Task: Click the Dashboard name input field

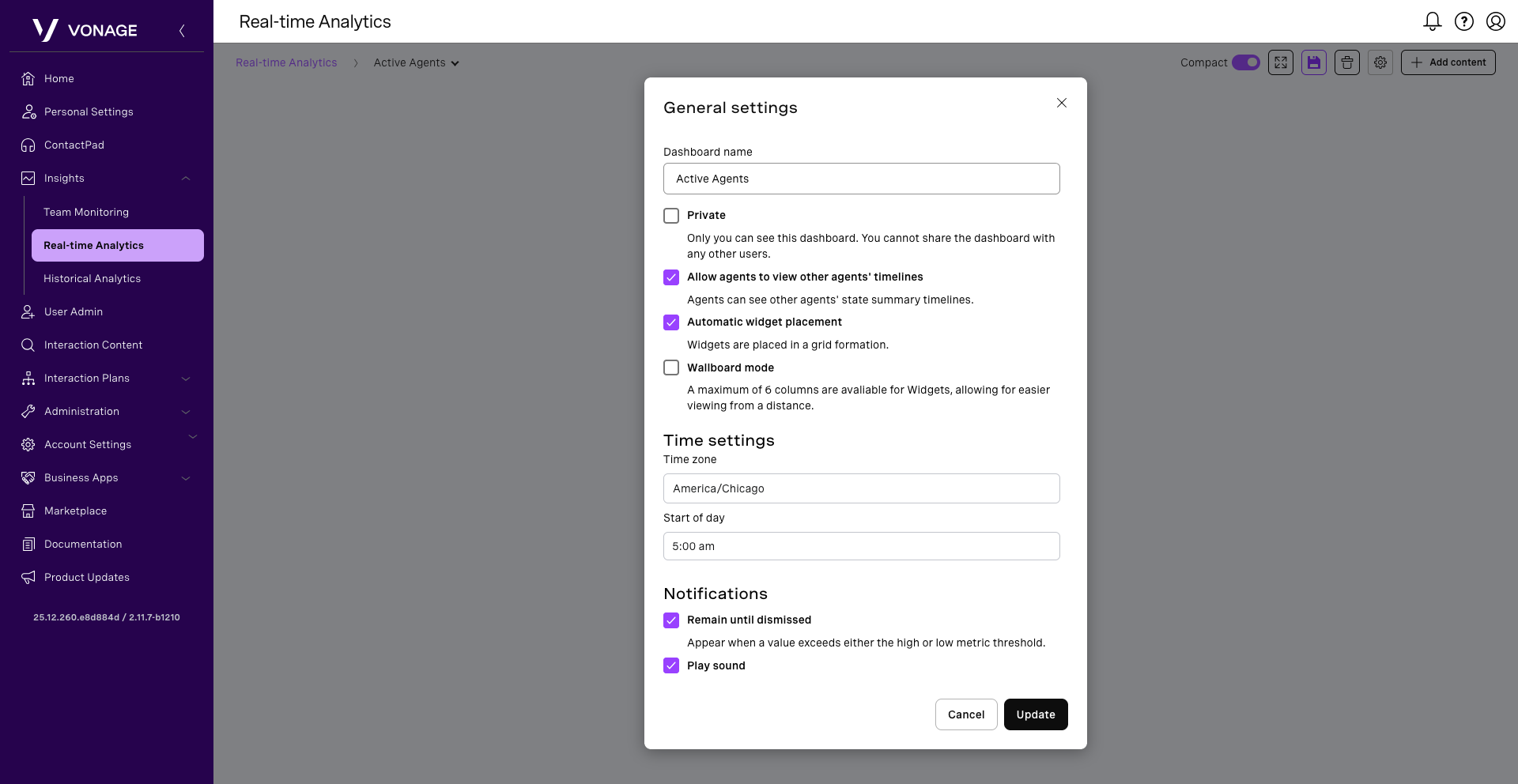Action: (x=861, y=179)
